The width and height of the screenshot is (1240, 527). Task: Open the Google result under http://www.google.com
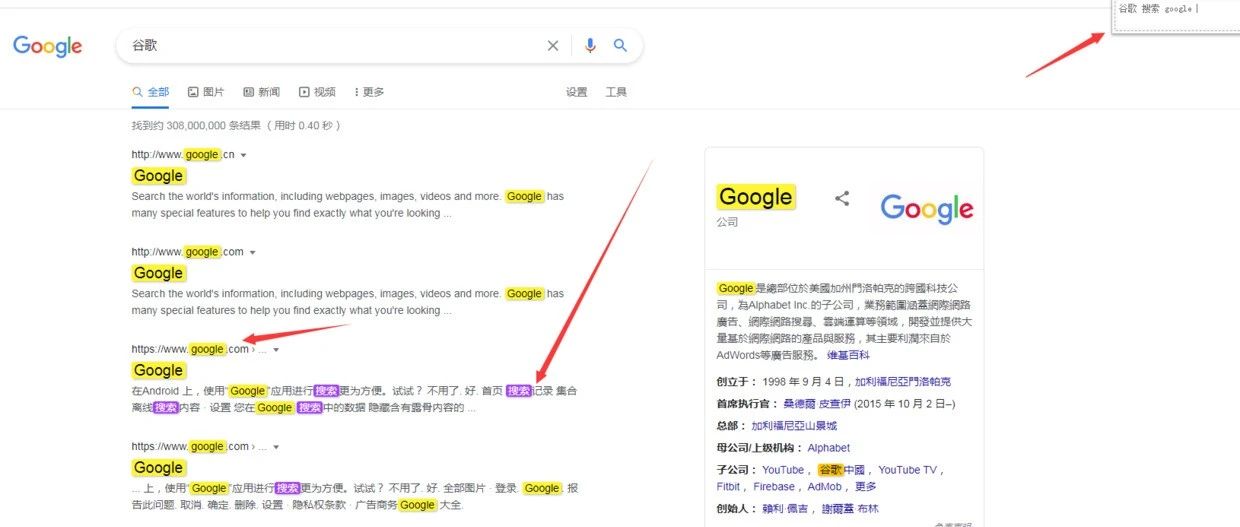point(158,273)
